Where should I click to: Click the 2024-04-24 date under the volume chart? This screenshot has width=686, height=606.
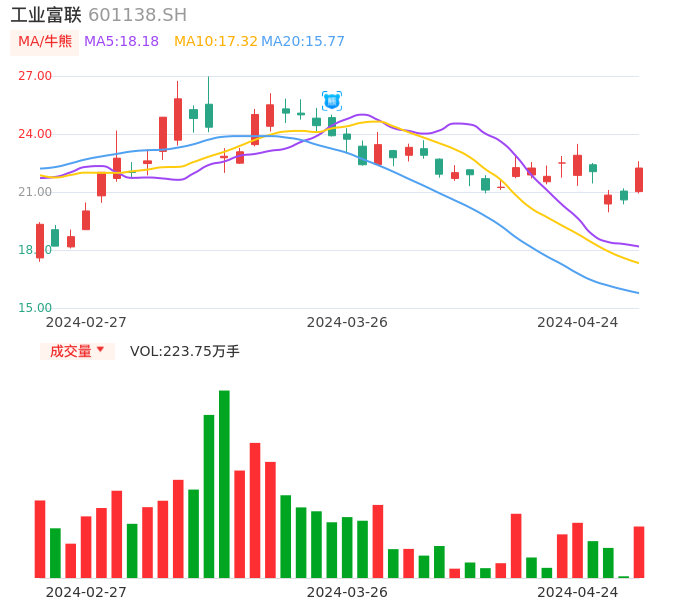tap(577, 592)
